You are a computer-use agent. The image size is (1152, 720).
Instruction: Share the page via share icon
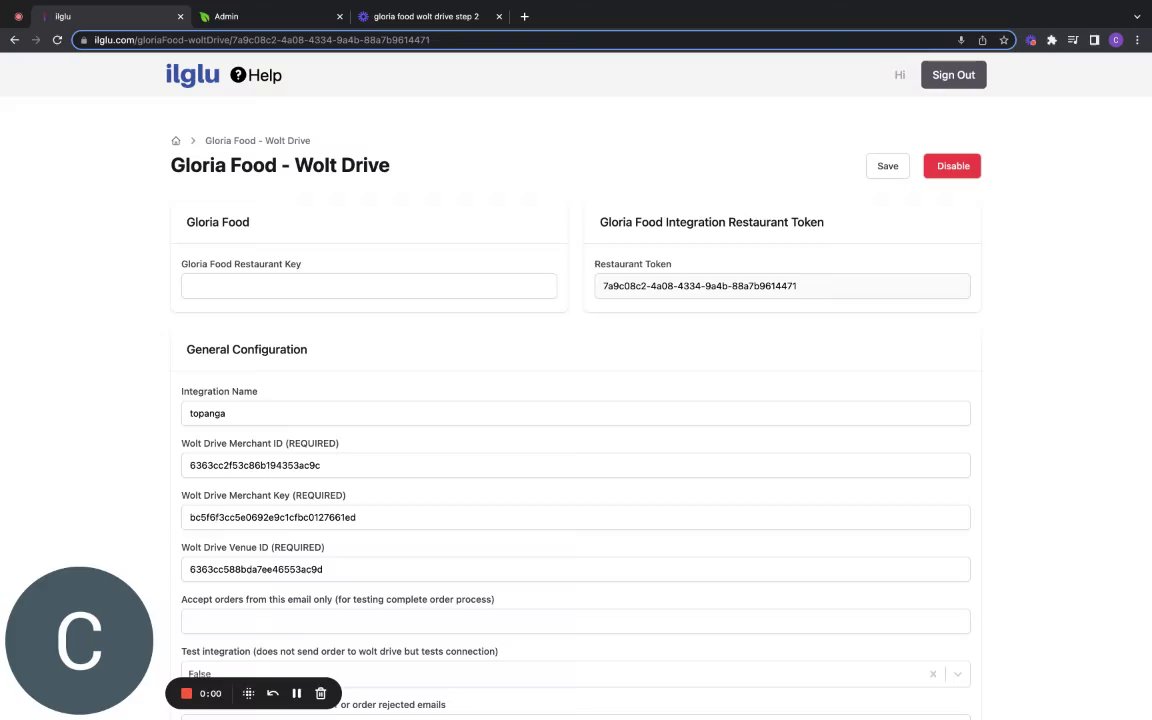click(982, 40)
